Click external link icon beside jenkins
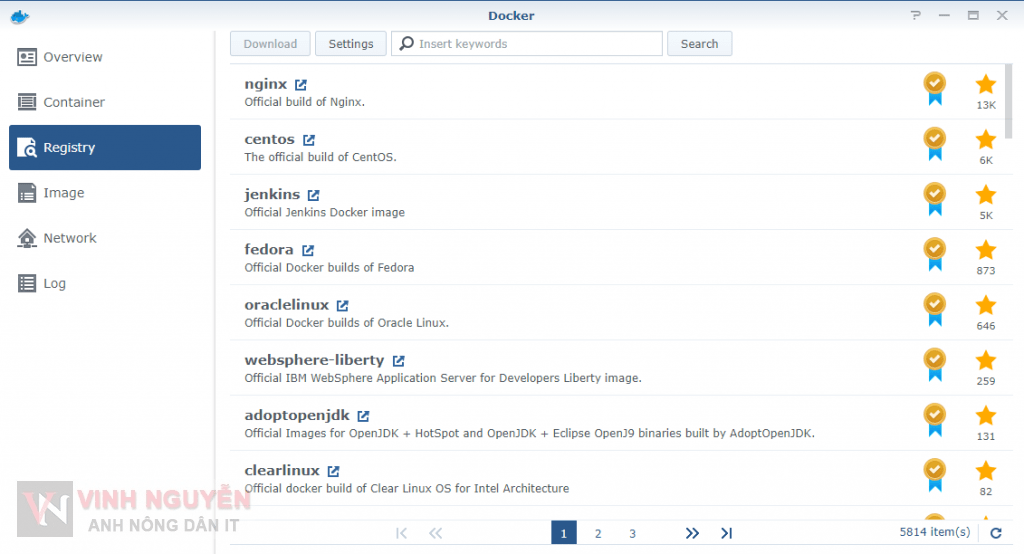Image resolution: width=1024 pixels, height=554 pixels. (x=313, y=195)
